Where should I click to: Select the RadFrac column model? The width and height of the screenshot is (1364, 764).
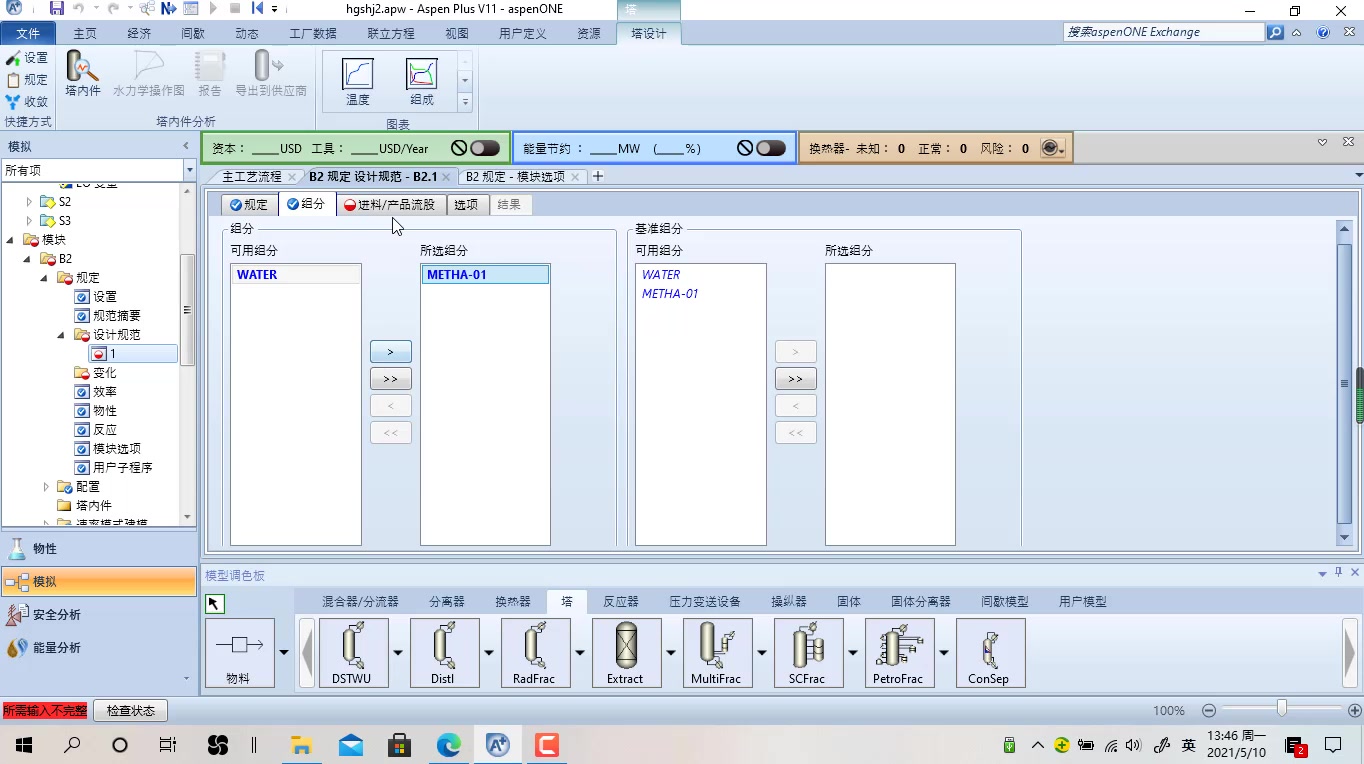point(534,653)
